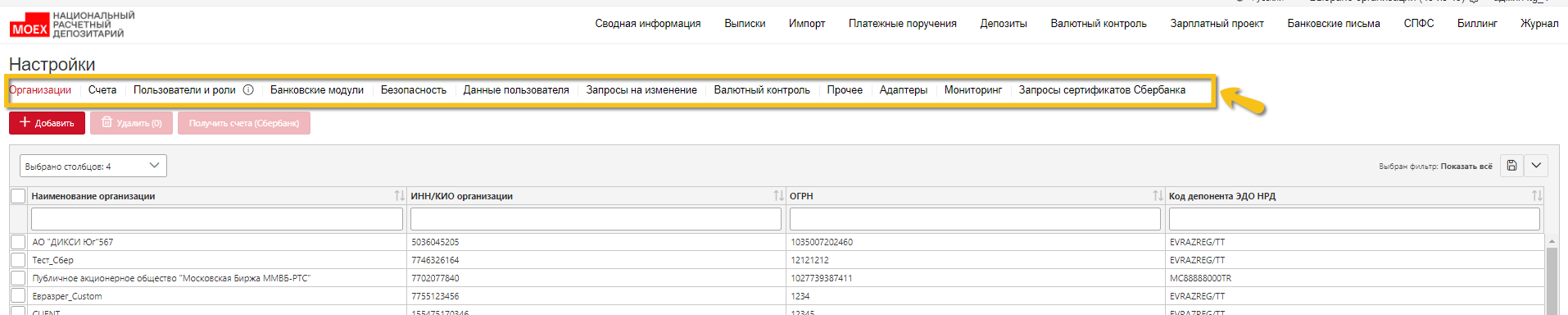This screenshot has height=315, width=1568.
Task: Open the Выбрано столбцов: 4 dropdown
Action: click(93, 166)
